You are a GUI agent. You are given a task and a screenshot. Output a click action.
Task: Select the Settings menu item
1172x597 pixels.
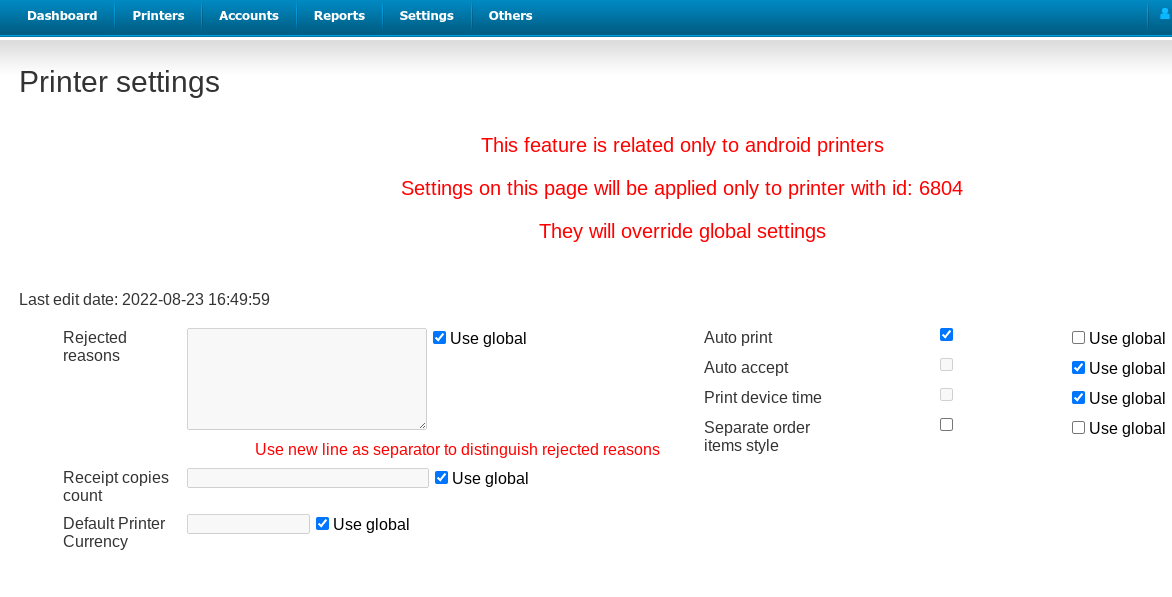(426, 16)
